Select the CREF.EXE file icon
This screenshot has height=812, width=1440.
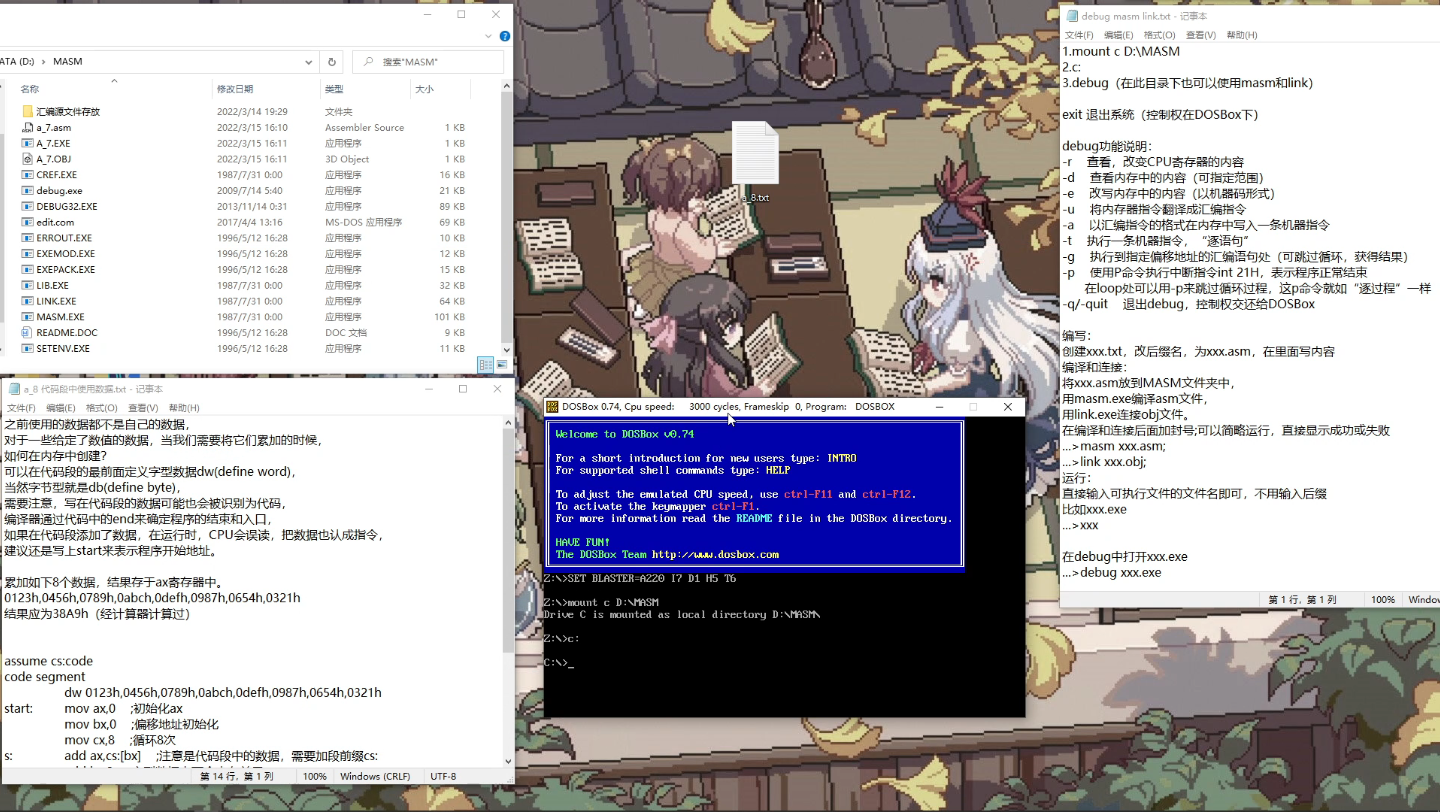click(28, 175)
